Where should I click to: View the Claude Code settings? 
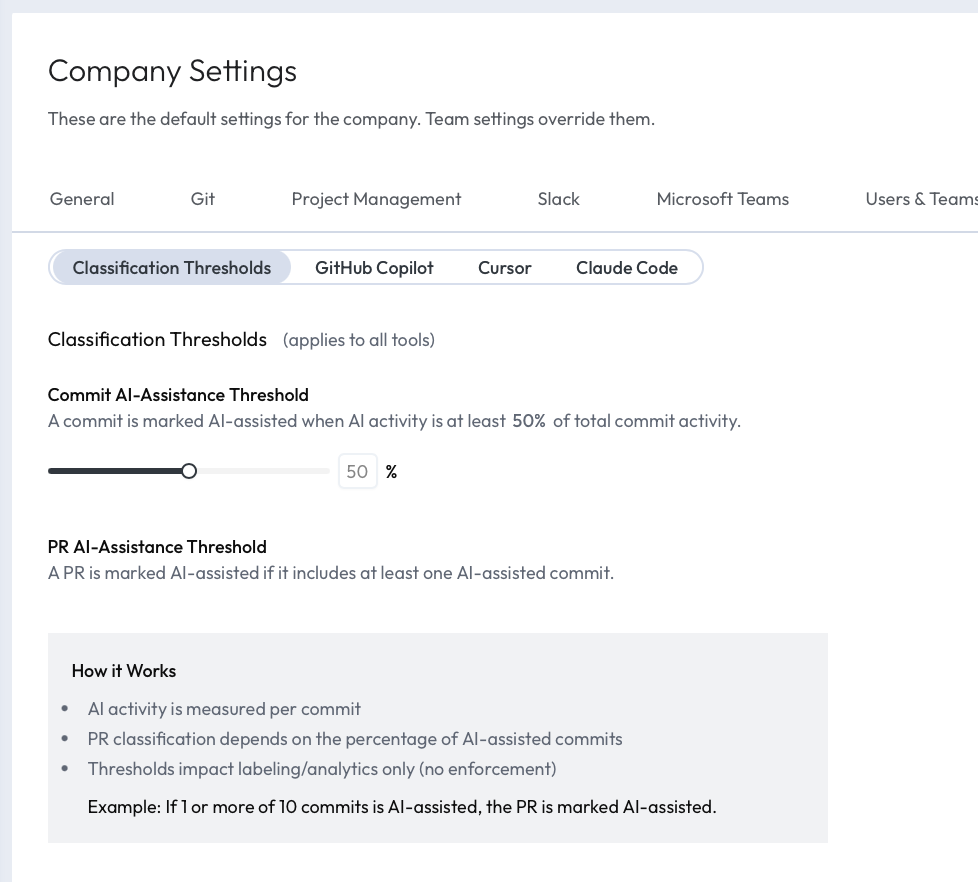tap(626, 267)
